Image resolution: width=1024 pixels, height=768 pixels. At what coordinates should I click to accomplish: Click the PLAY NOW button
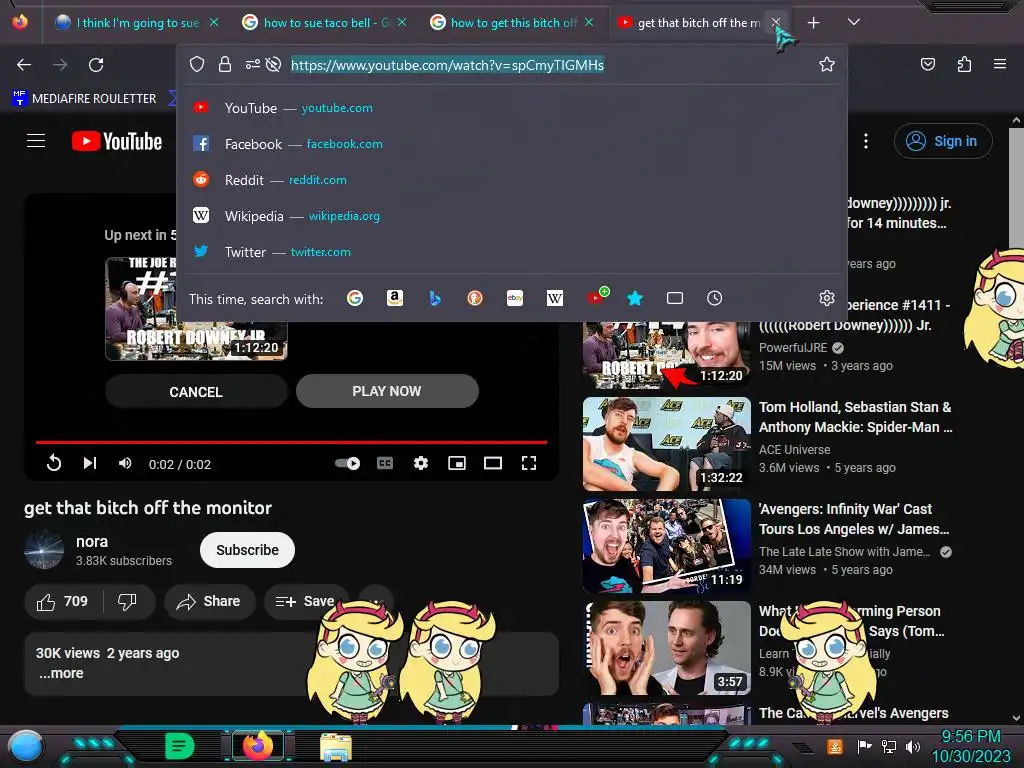[x=387, y=391]
